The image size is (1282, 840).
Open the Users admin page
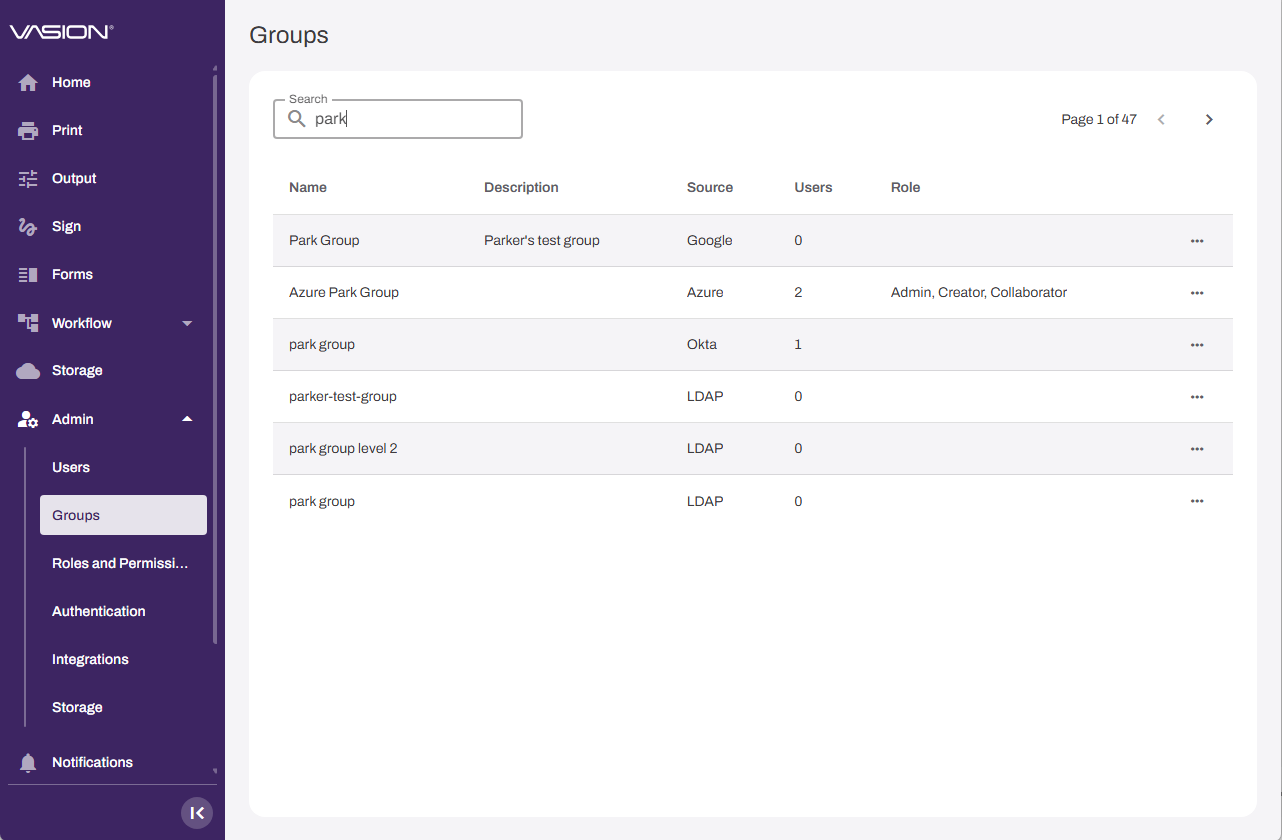coord(71,468)
